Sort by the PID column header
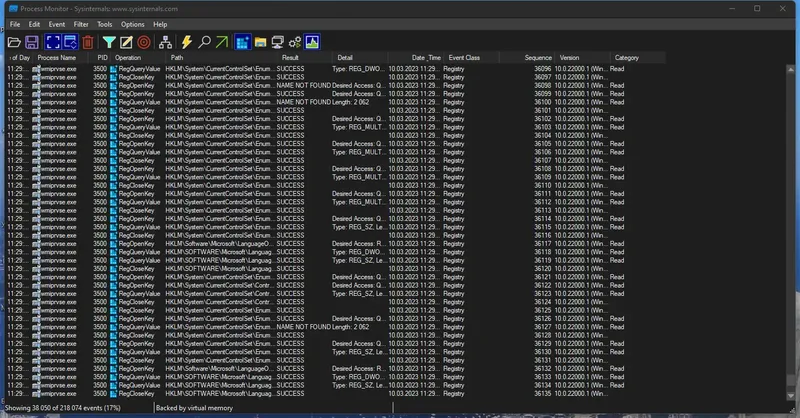This screenshot has height=418, width=800. [98, 58]
